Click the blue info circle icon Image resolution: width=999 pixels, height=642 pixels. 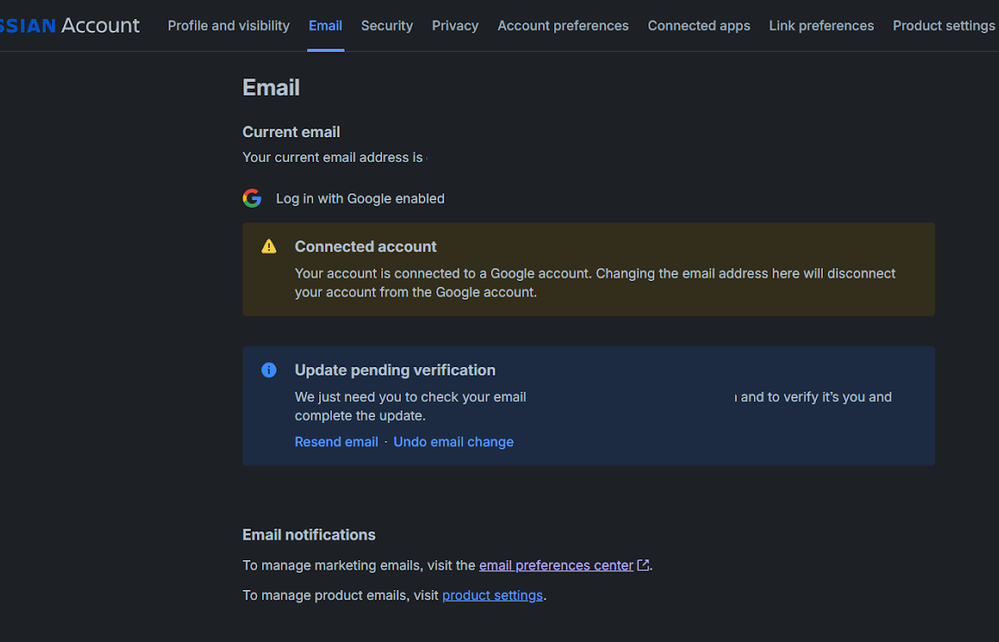(x=269, y=370)
